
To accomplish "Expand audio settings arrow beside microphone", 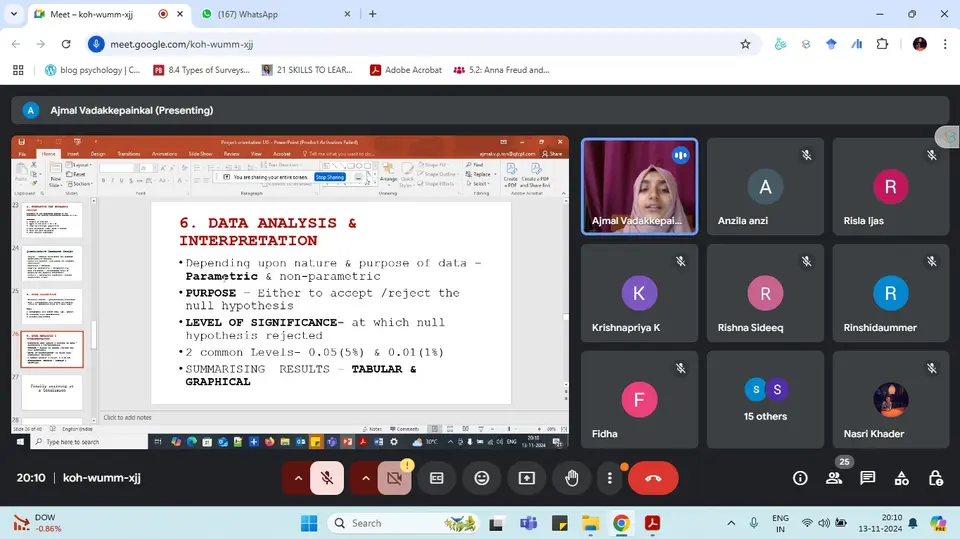I will [298, 478].
